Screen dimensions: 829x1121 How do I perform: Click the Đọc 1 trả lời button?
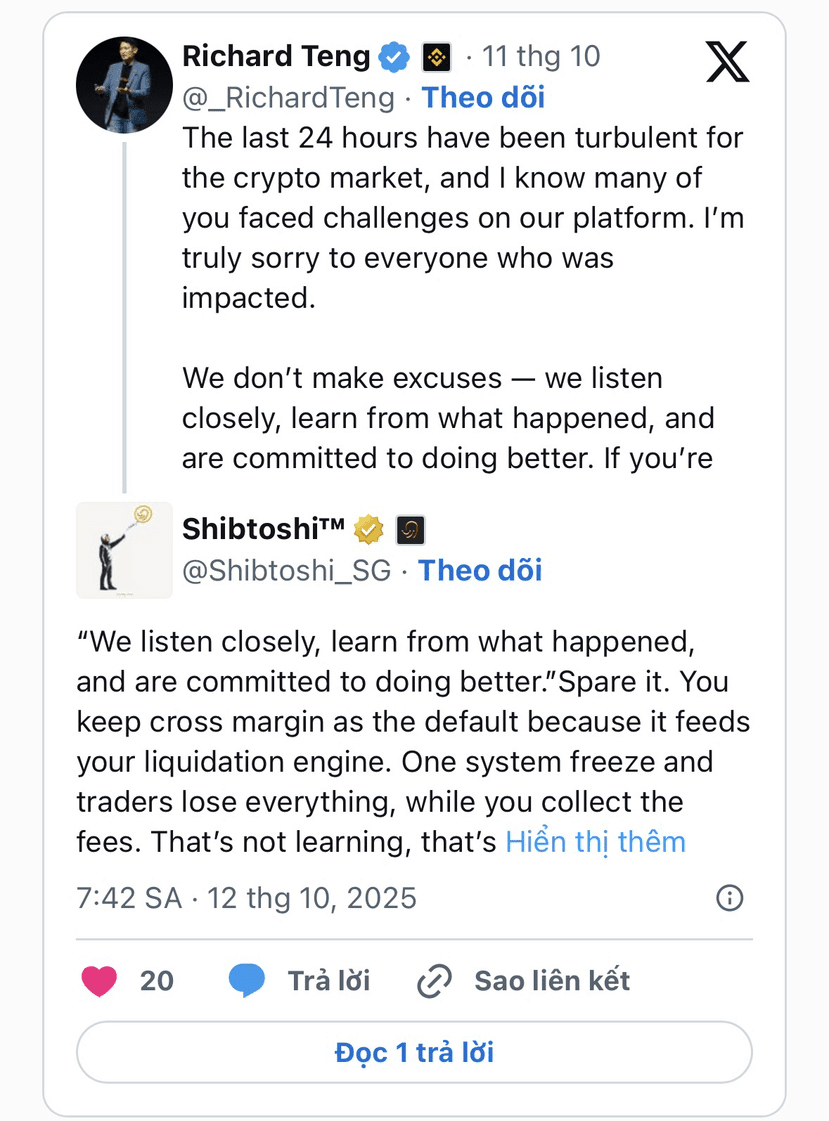pyautogui.click(x=414, y=1052)
